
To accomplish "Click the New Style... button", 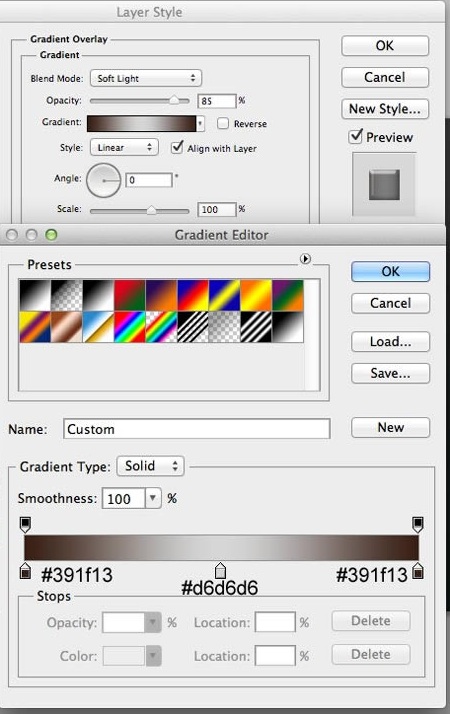I will (385, 109).
